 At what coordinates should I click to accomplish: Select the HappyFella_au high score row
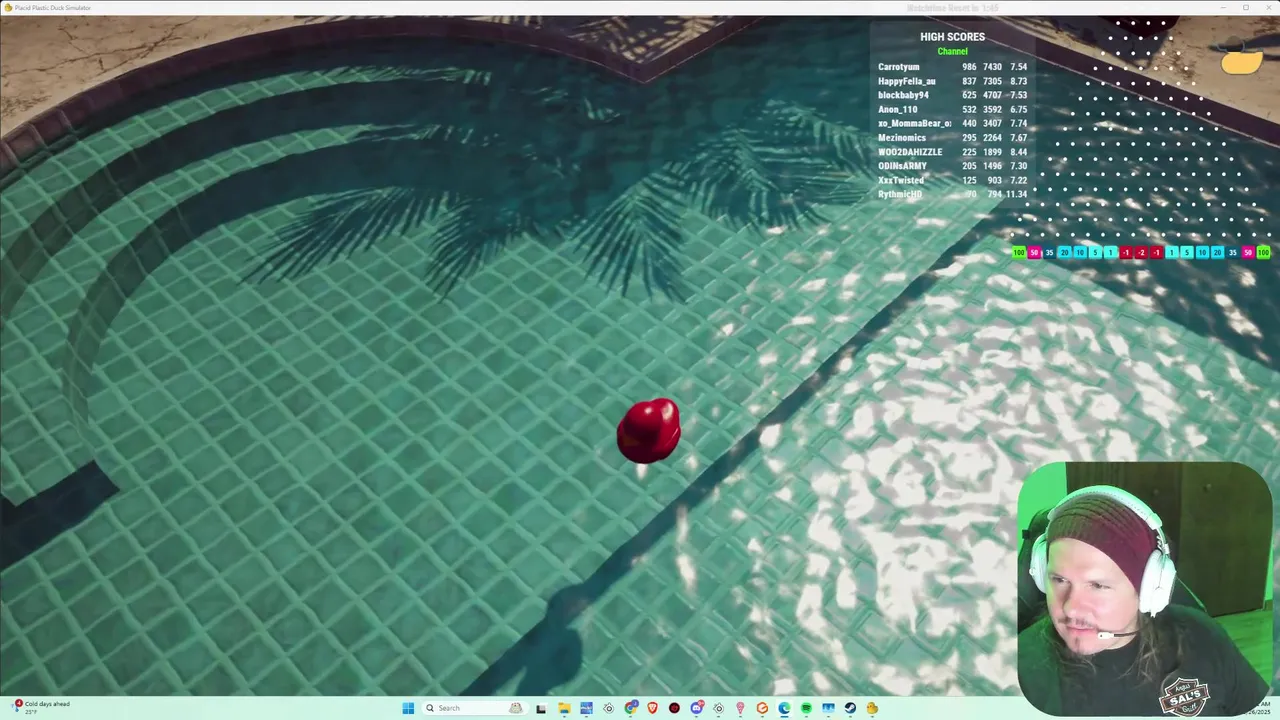tap(952, 81)
